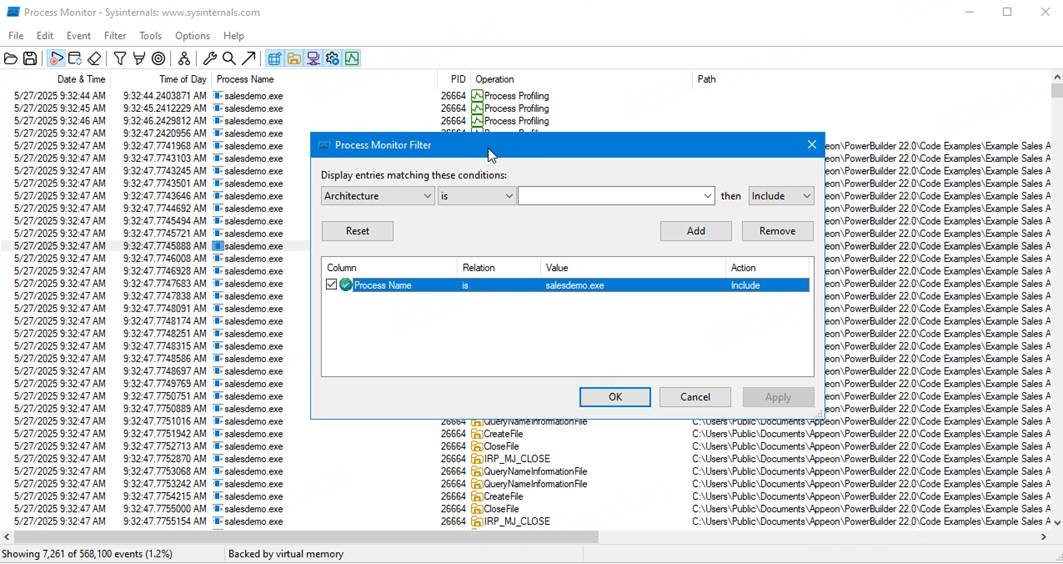Screen dimensions: 1063x564
Task: Open a saved log with the Open icon
Action: (x=11, y=58)
